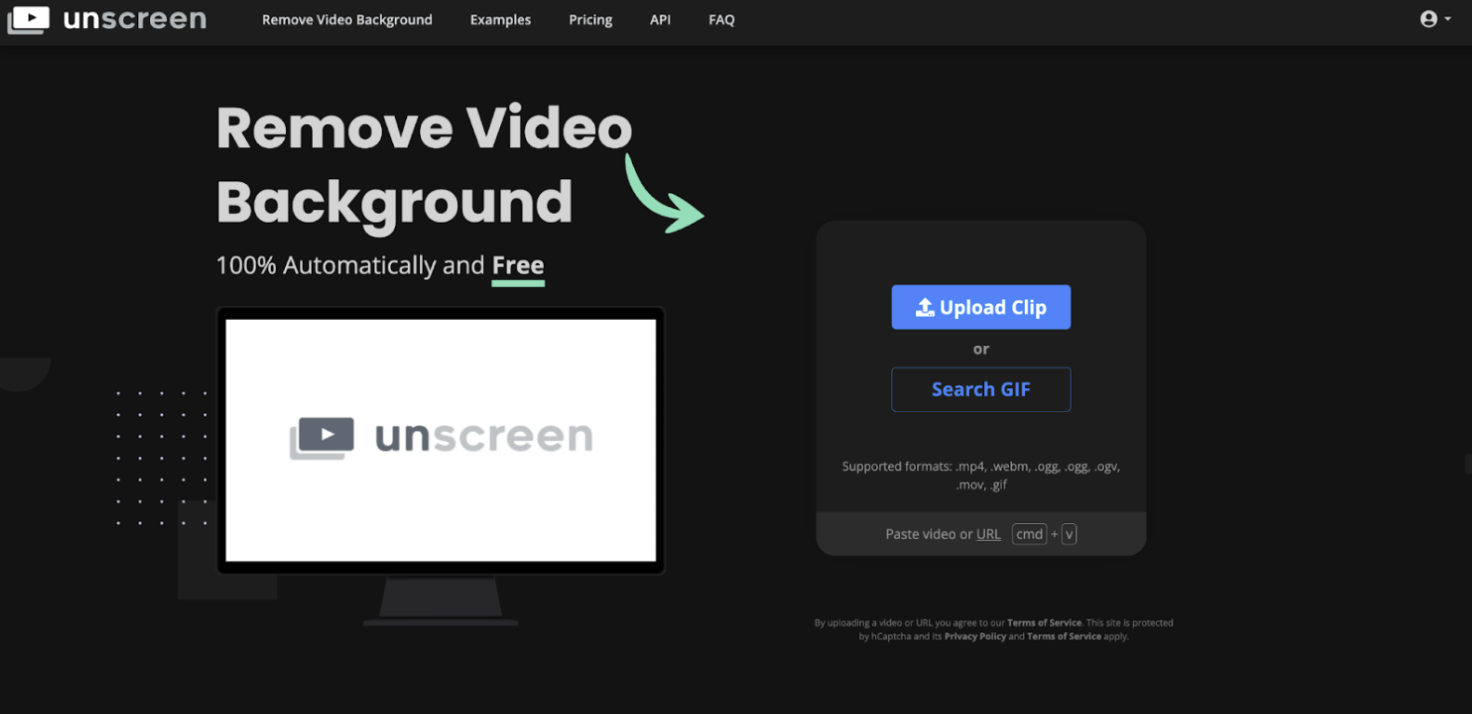Open the hCaptcha Privacy Policy link
The height and width of the screenshot is (714, 1472).
click(975, 636)
